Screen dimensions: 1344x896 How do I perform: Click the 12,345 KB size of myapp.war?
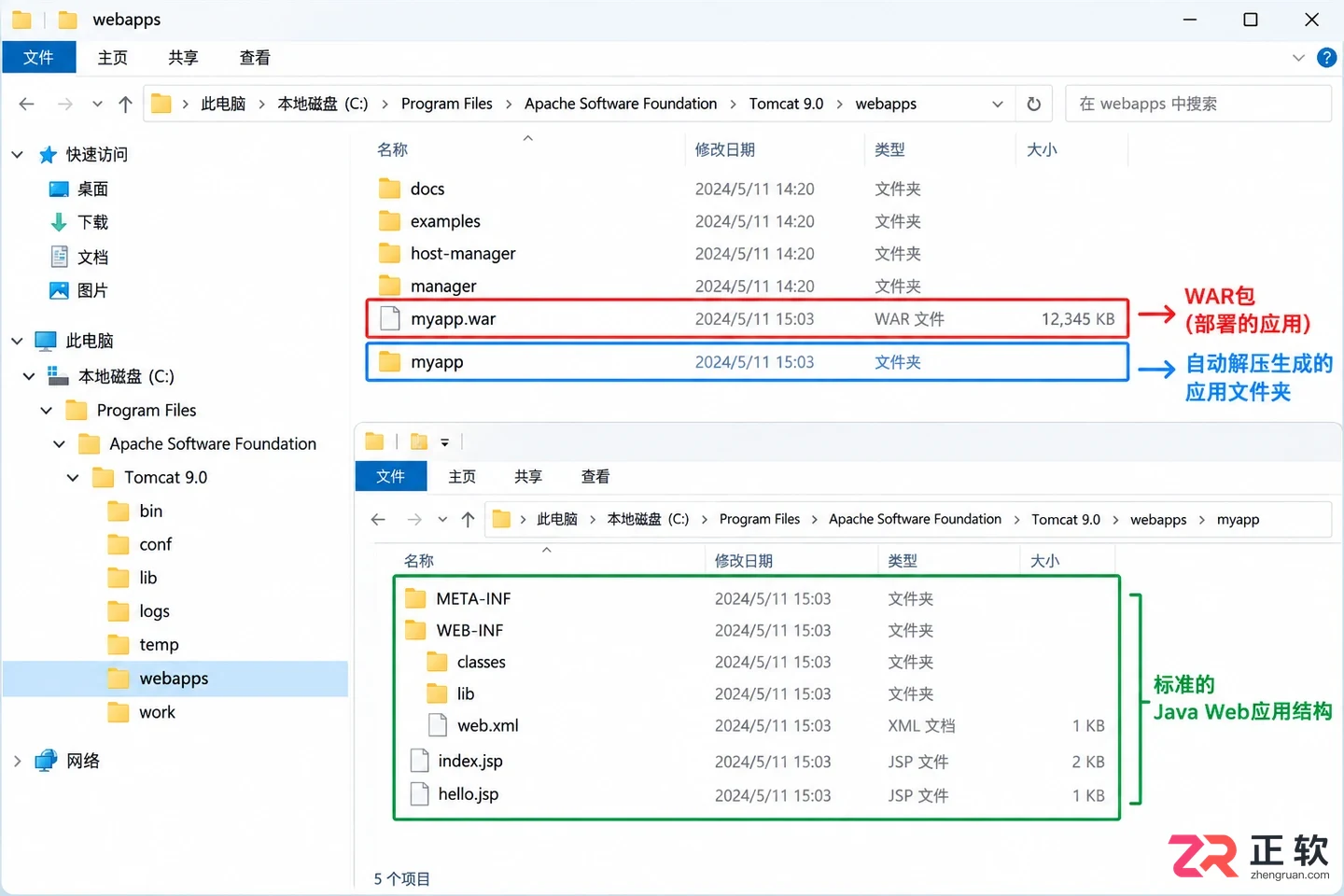[x=1078, y=318]
